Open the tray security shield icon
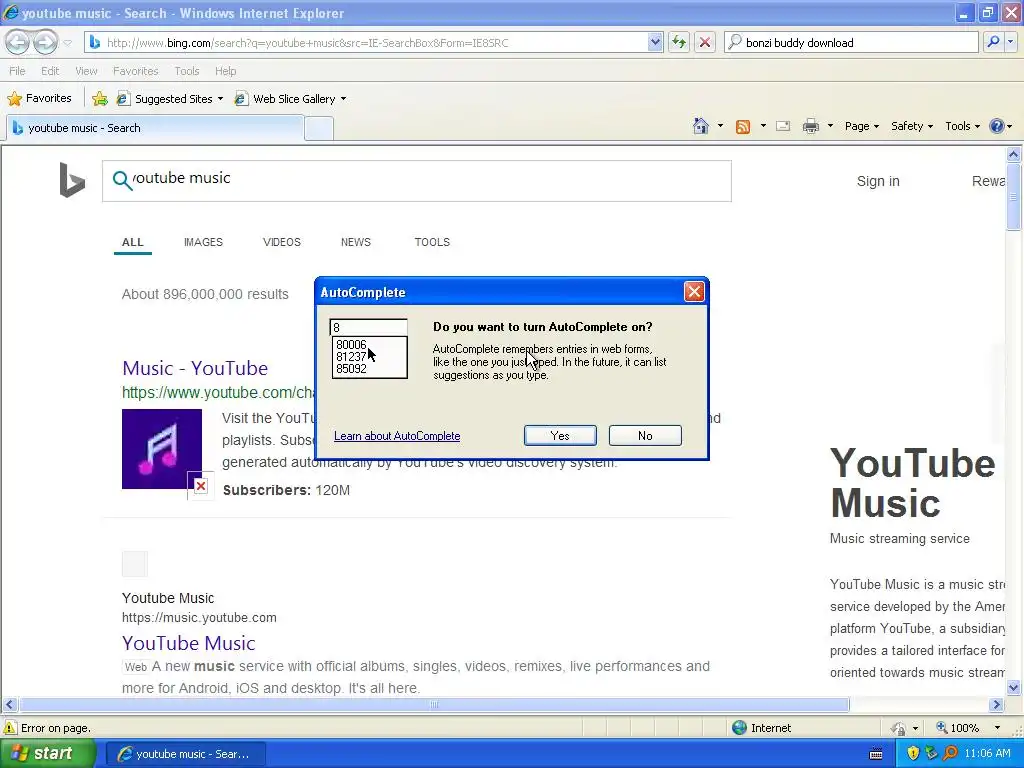 coord(913,753)
